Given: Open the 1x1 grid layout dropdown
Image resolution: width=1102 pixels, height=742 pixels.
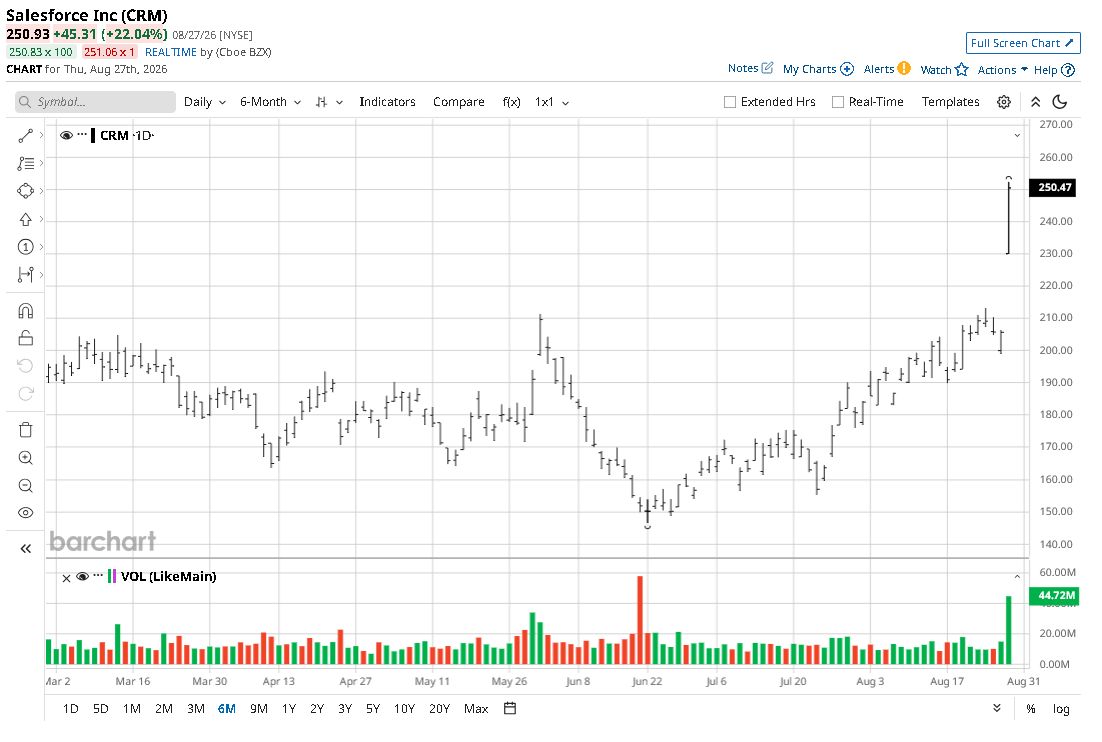Looking at the screenshot, I should [552, 102].
